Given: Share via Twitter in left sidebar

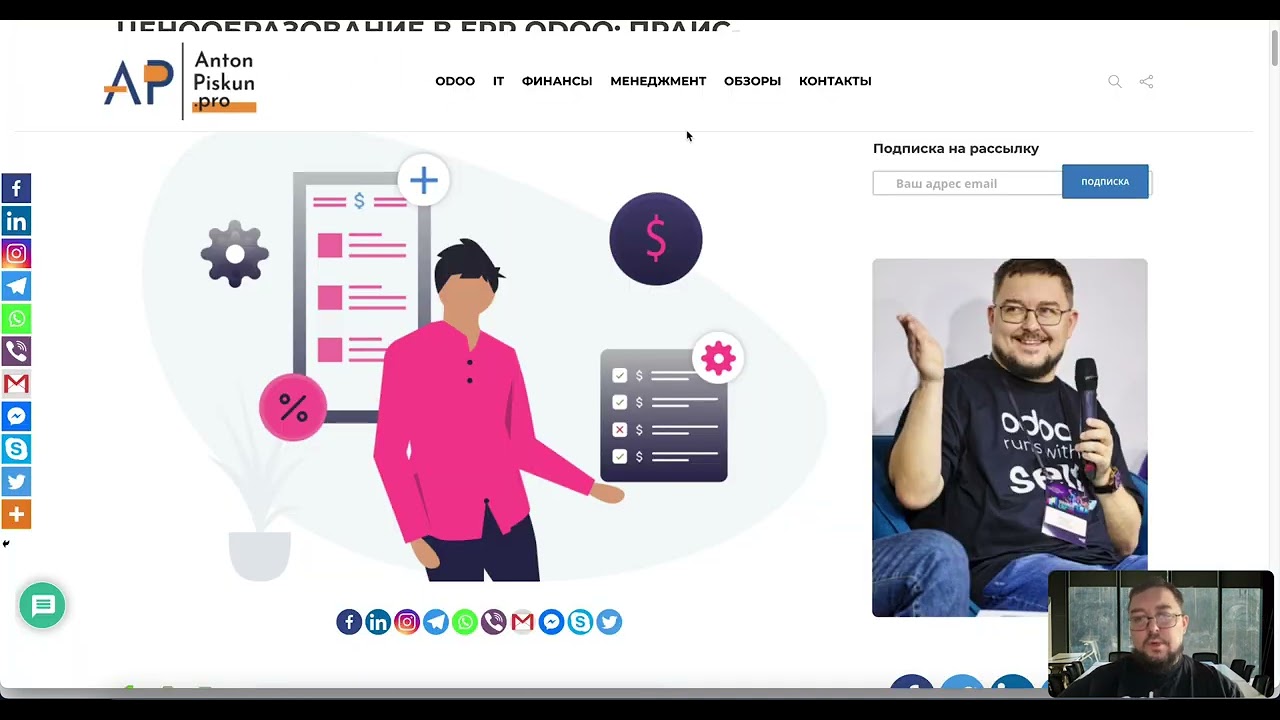Looking at the screenshot, I should 16,481.
